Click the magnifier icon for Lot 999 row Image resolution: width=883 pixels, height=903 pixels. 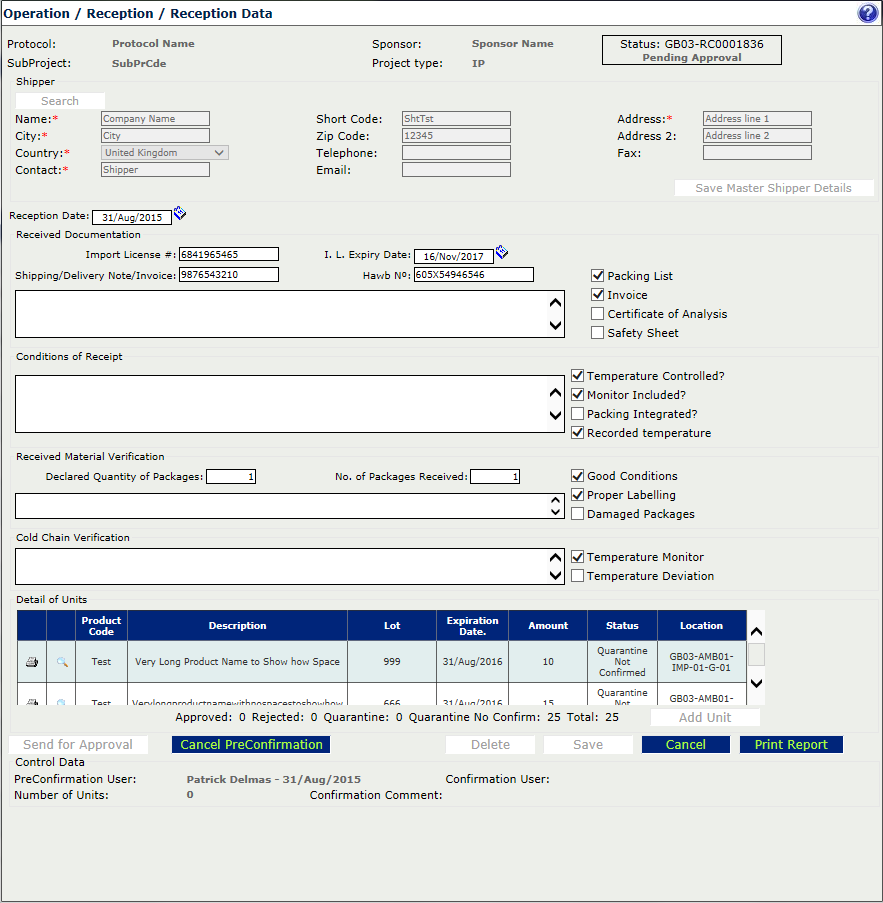tap(62, 662)
